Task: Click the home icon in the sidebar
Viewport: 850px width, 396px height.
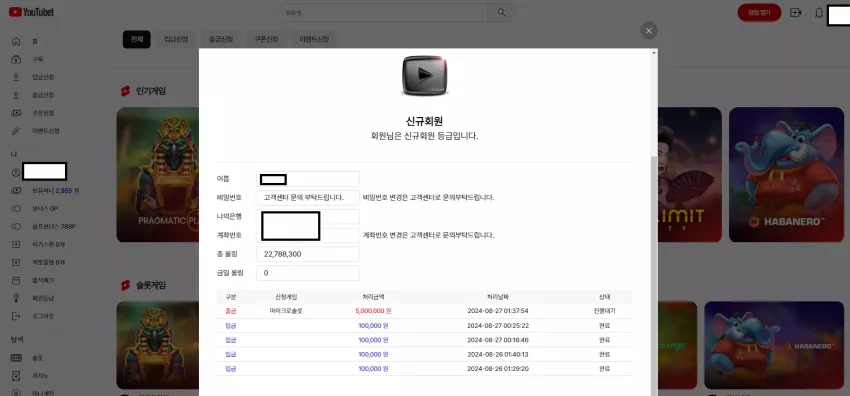Action: pyautogui.click(x=16, y=41)
